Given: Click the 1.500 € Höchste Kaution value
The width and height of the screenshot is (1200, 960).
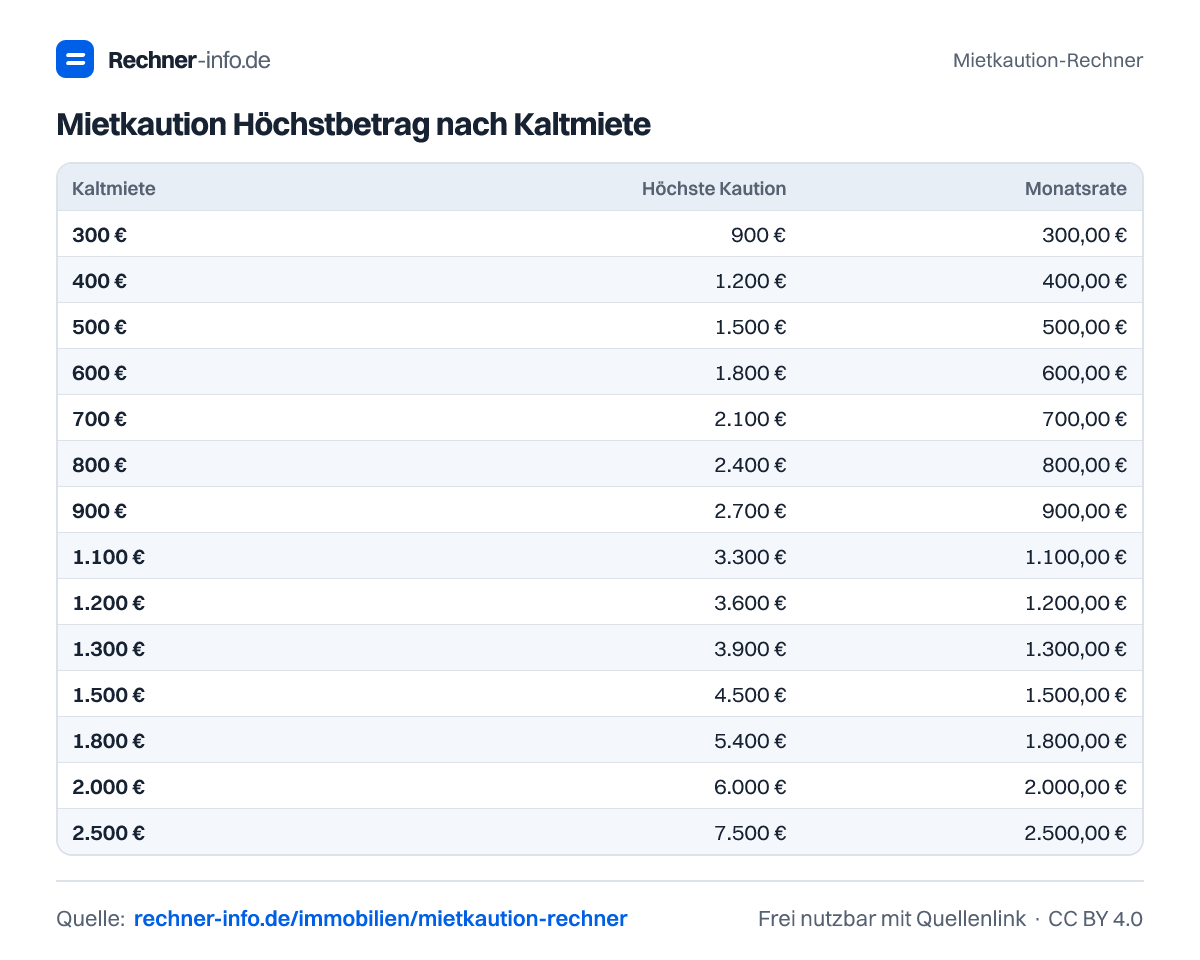Looking at the screenshot, I should (751, 327).
